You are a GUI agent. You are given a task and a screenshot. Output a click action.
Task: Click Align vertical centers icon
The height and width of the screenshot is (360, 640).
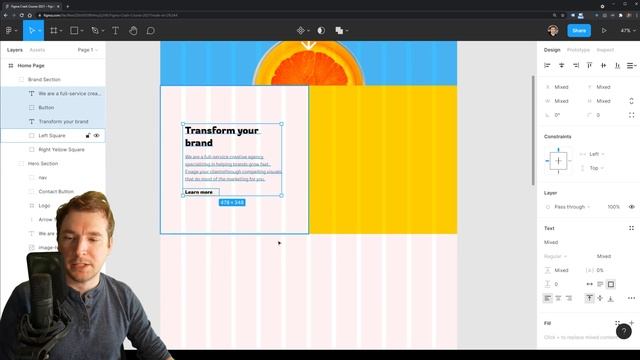pyautogui.click(x=603, y=65)
